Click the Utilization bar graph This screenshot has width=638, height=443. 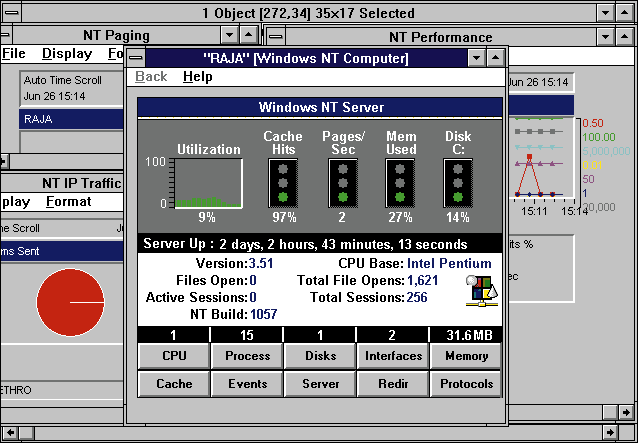209,183
